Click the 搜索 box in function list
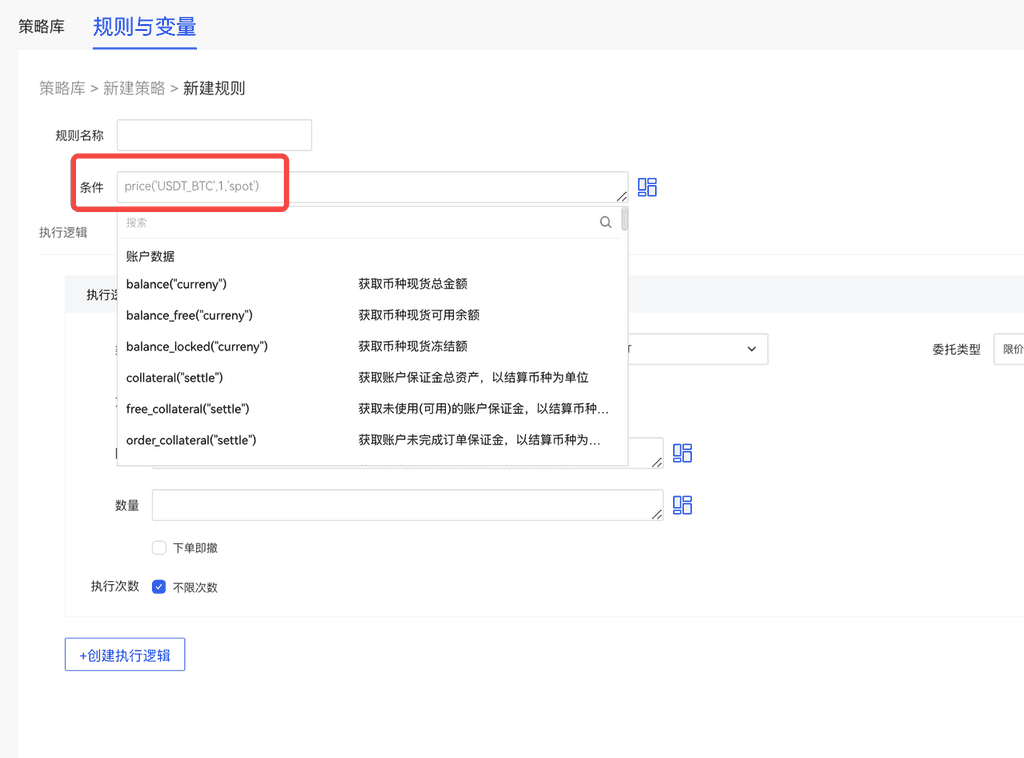This screenshot has height=758, width=1024. (360, 223)
